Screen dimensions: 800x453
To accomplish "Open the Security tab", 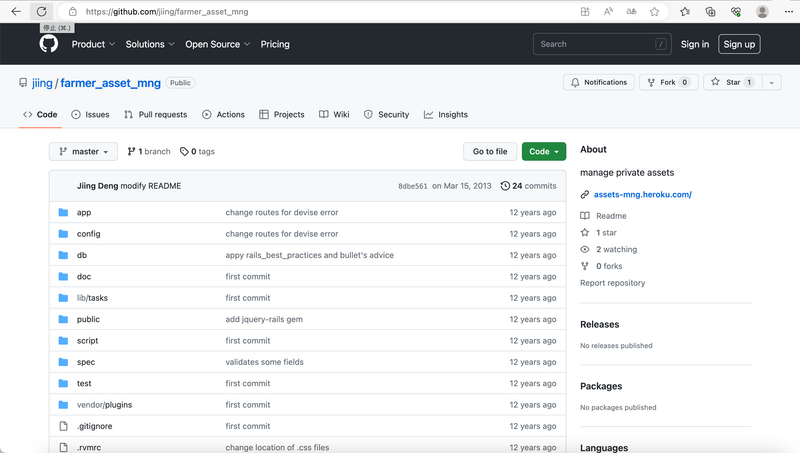I will (x=387, y=115).
